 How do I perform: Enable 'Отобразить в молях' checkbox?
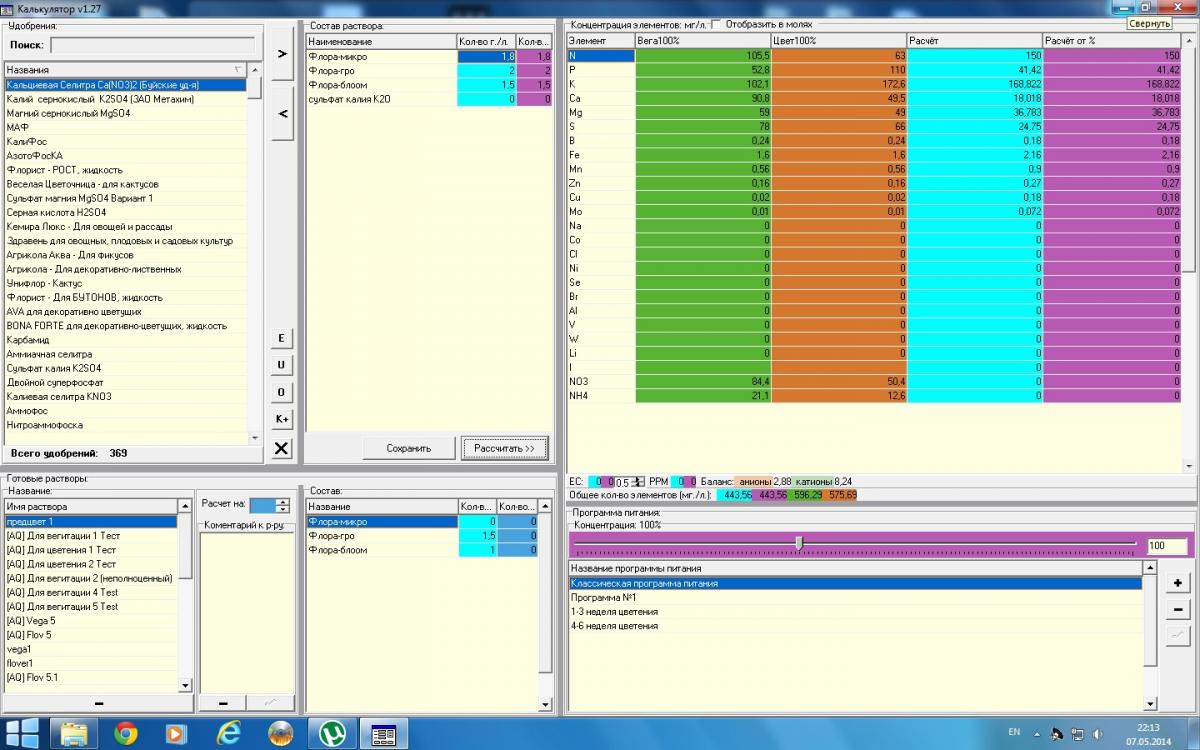(715, 24)
